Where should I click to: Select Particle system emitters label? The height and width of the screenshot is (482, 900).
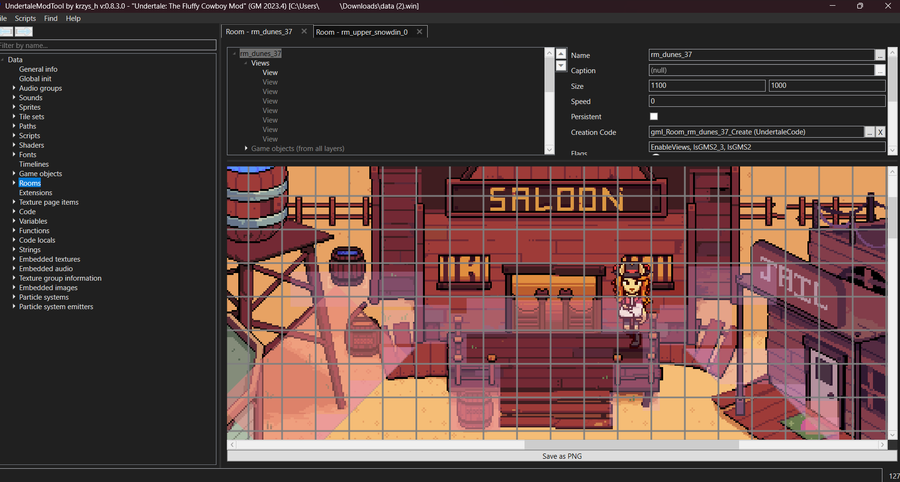coord(56,306)
